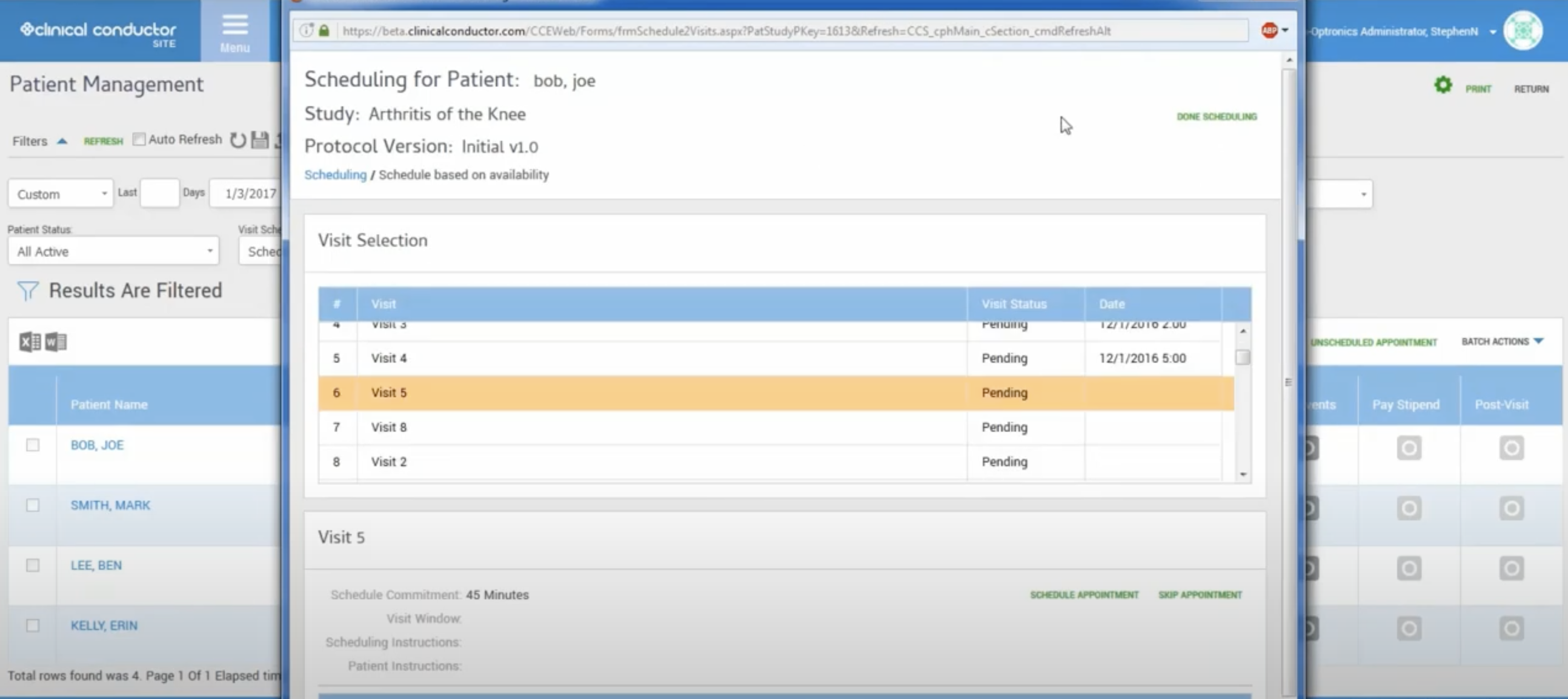Click the Done Scheduling button

1216,117
